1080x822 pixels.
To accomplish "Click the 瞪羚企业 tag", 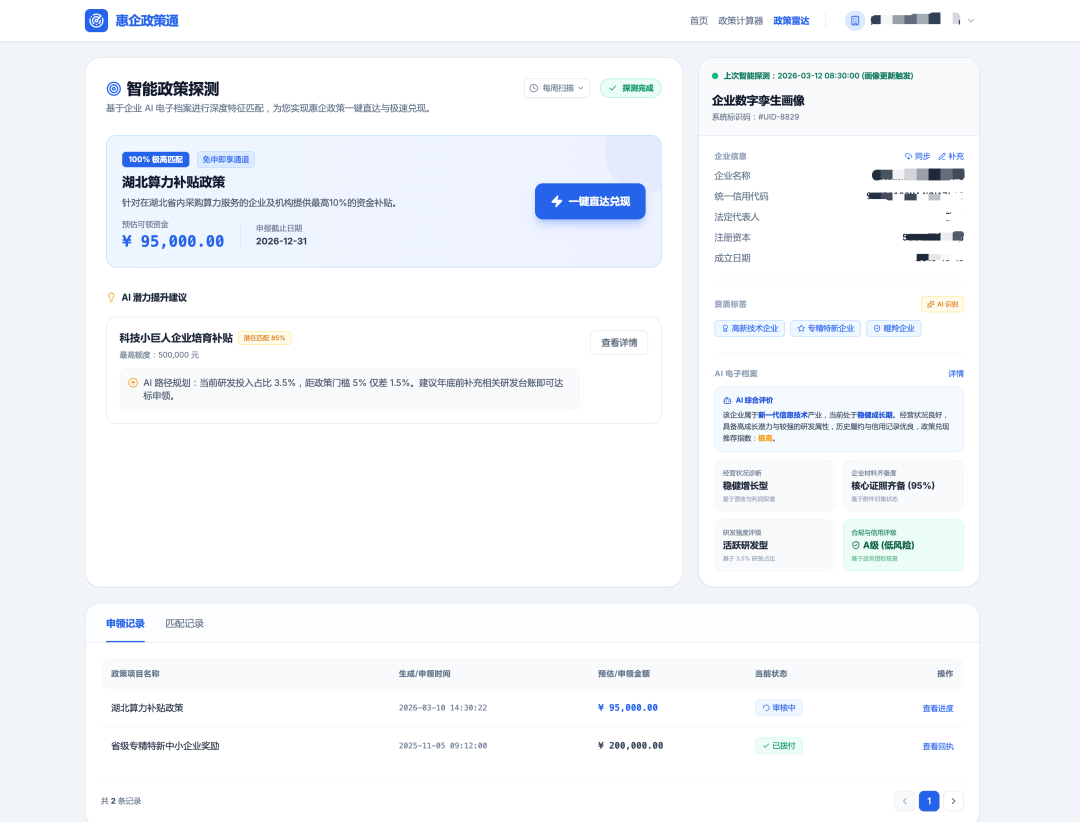I will click(x=893, y=329).
